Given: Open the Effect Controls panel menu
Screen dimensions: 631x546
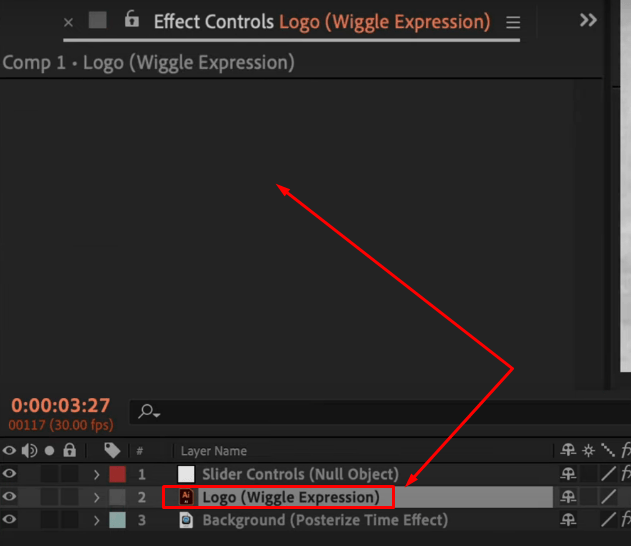Looking at the screenshot, I should click(513, 22).
